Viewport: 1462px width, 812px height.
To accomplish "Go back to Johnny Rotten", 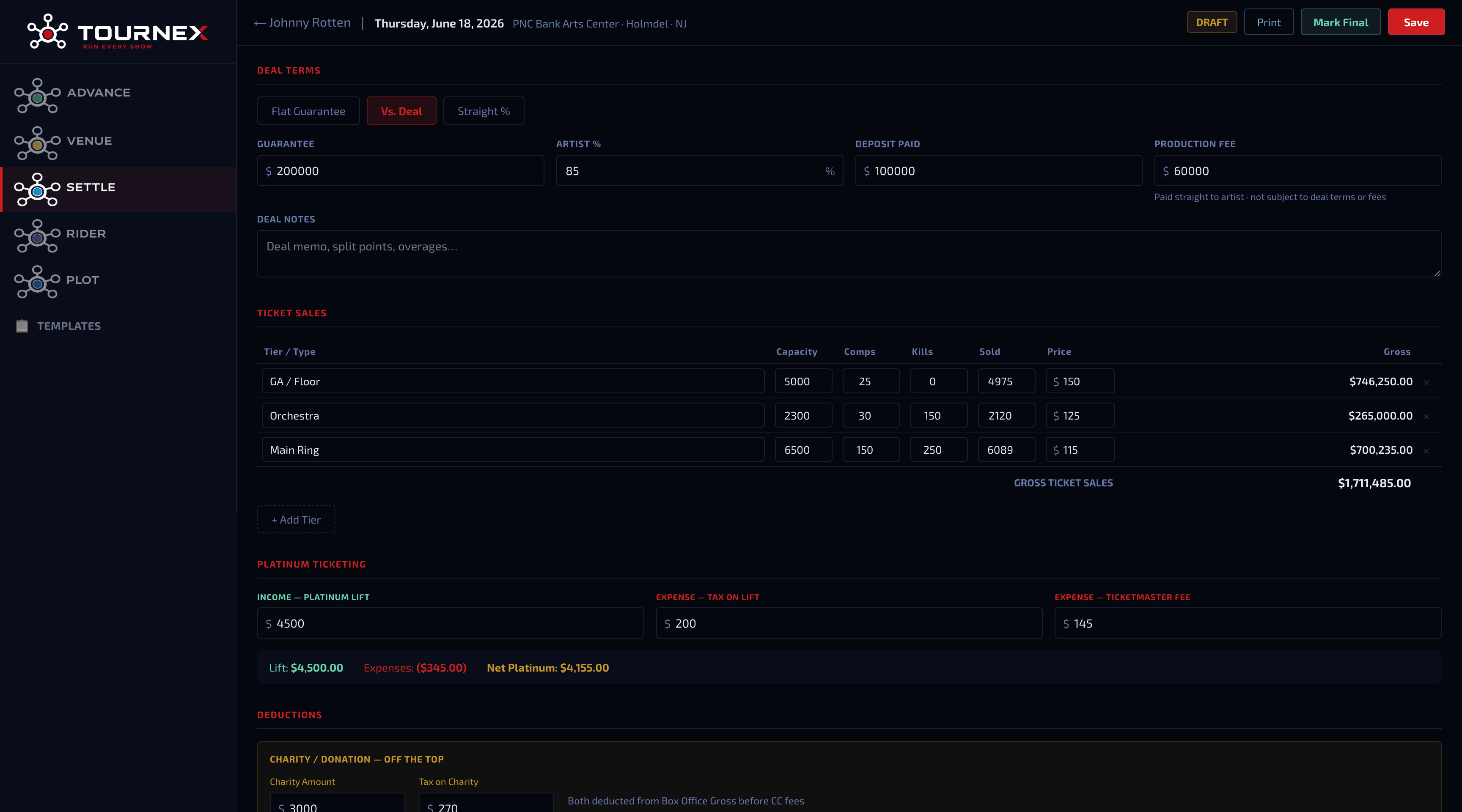I will [x=302, y=23].
